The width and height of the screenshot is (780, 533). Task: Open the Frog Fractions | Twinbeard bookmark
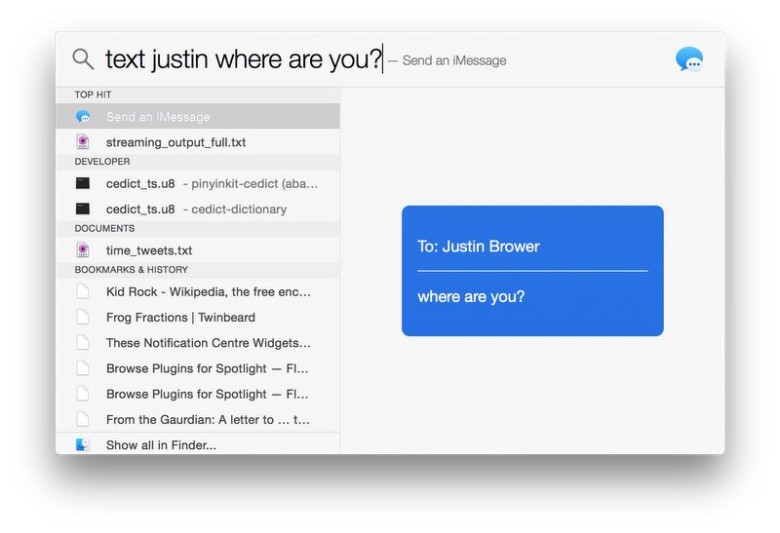[180, 317]
